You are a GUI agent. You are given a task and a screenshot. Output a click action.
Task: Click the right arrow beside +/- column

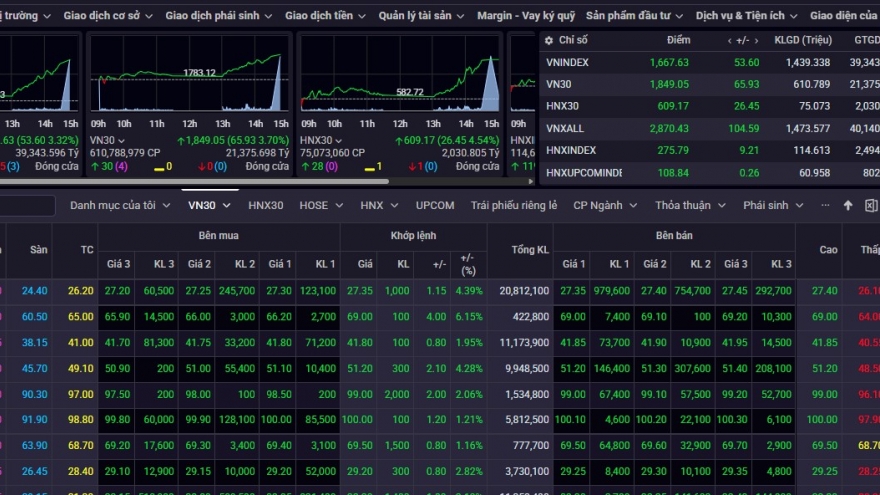[755, 40]
